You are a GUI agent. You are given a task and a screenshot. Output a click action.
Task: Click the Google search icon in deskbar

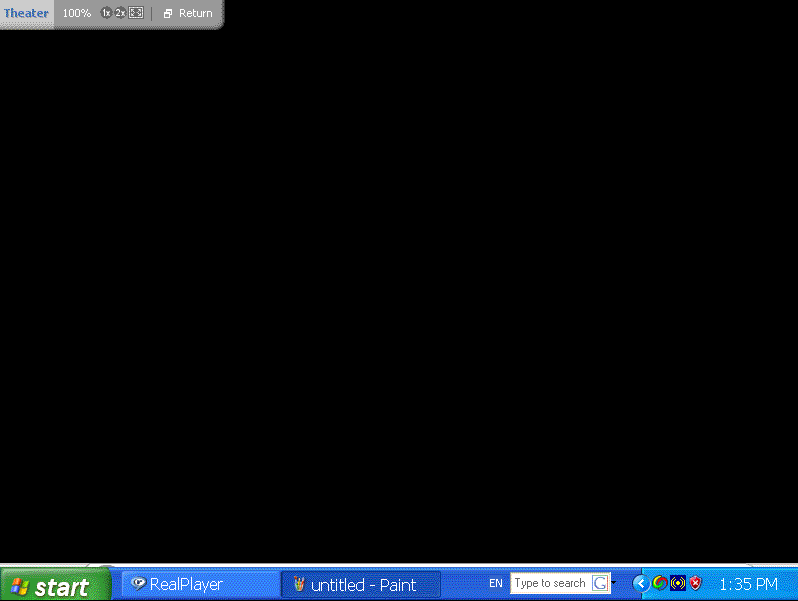coord(600,583)
